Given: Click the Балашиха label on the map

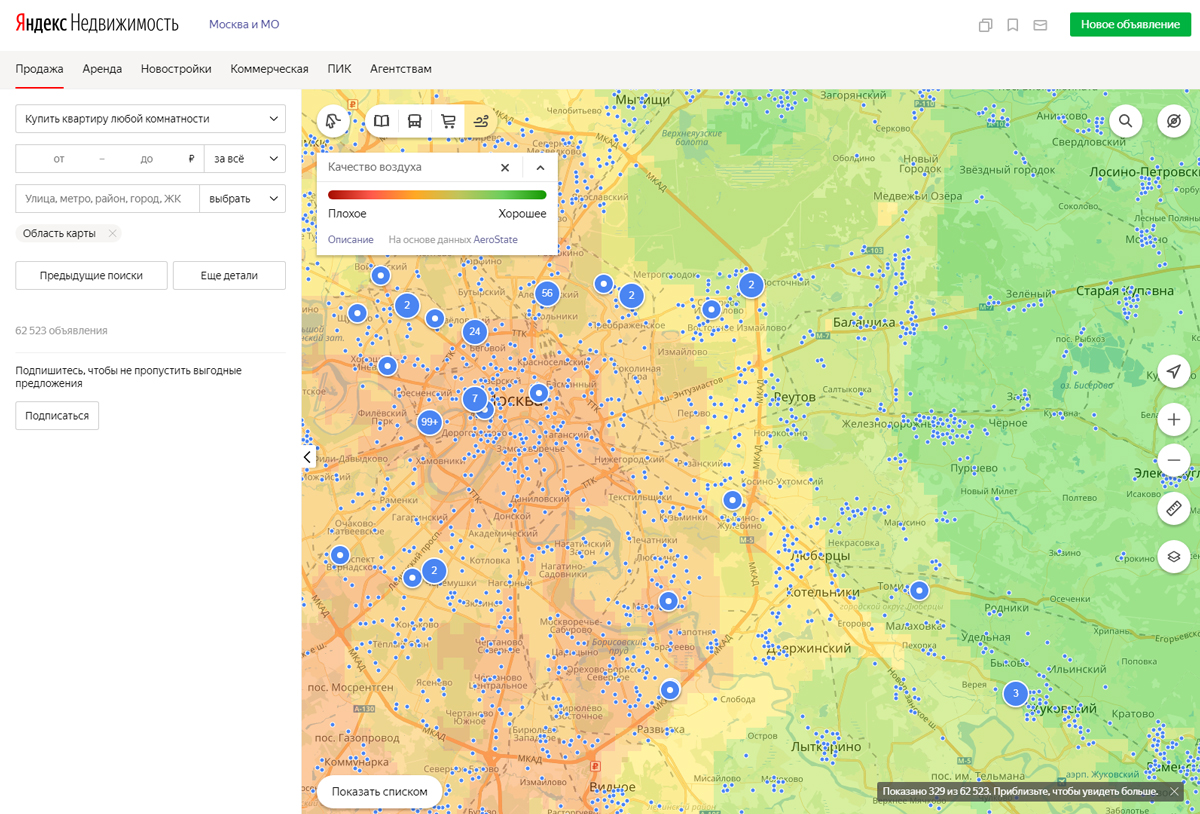Looking at the screenshot, I should 864,322.
